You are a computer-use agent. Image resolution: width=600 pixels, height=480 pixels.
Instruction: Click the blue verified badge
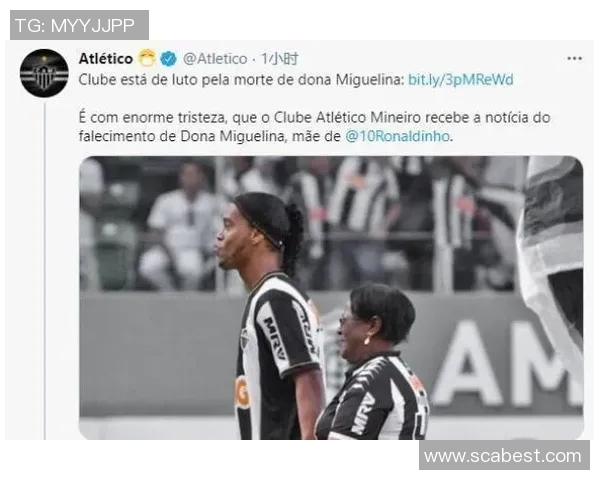[168, 59]
